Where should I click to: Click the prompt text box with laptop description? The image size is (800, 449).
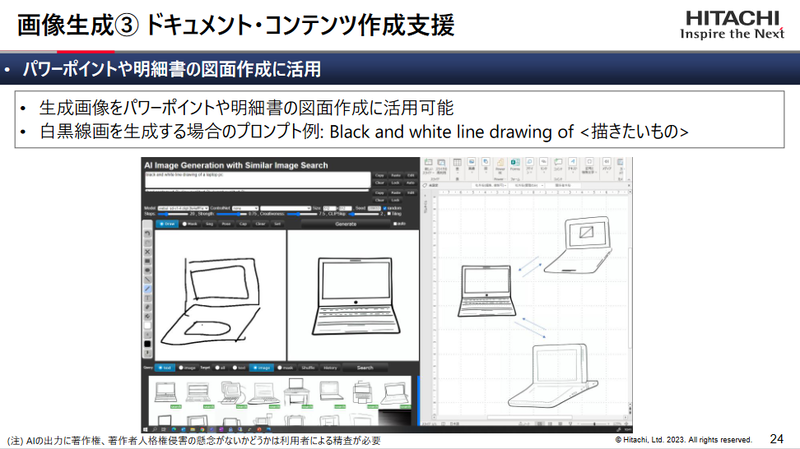[x=258, y=180]
